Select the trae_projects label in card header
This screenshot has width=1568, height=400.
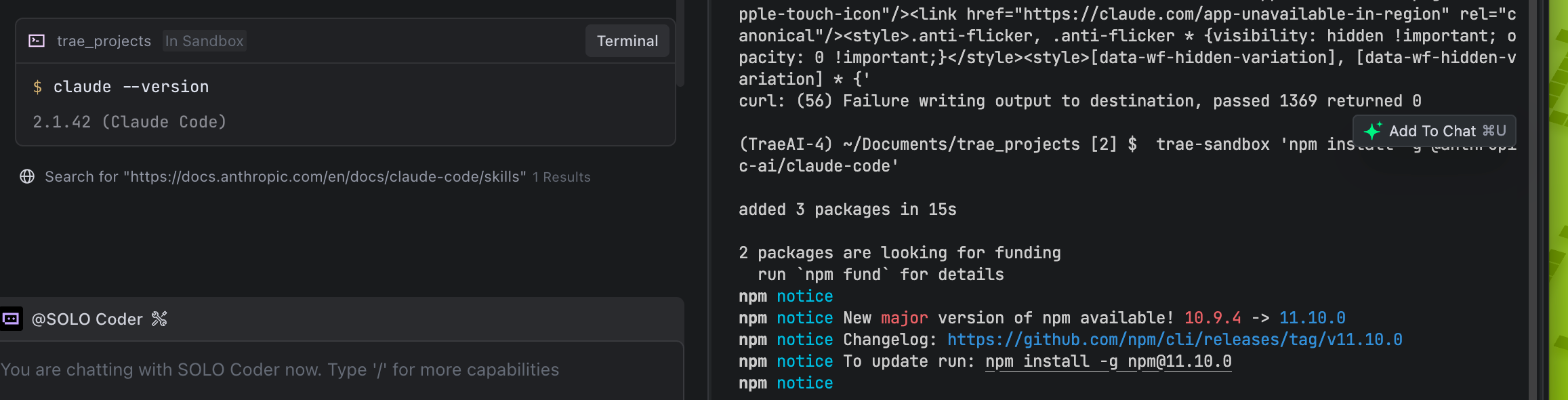(104, 41)
